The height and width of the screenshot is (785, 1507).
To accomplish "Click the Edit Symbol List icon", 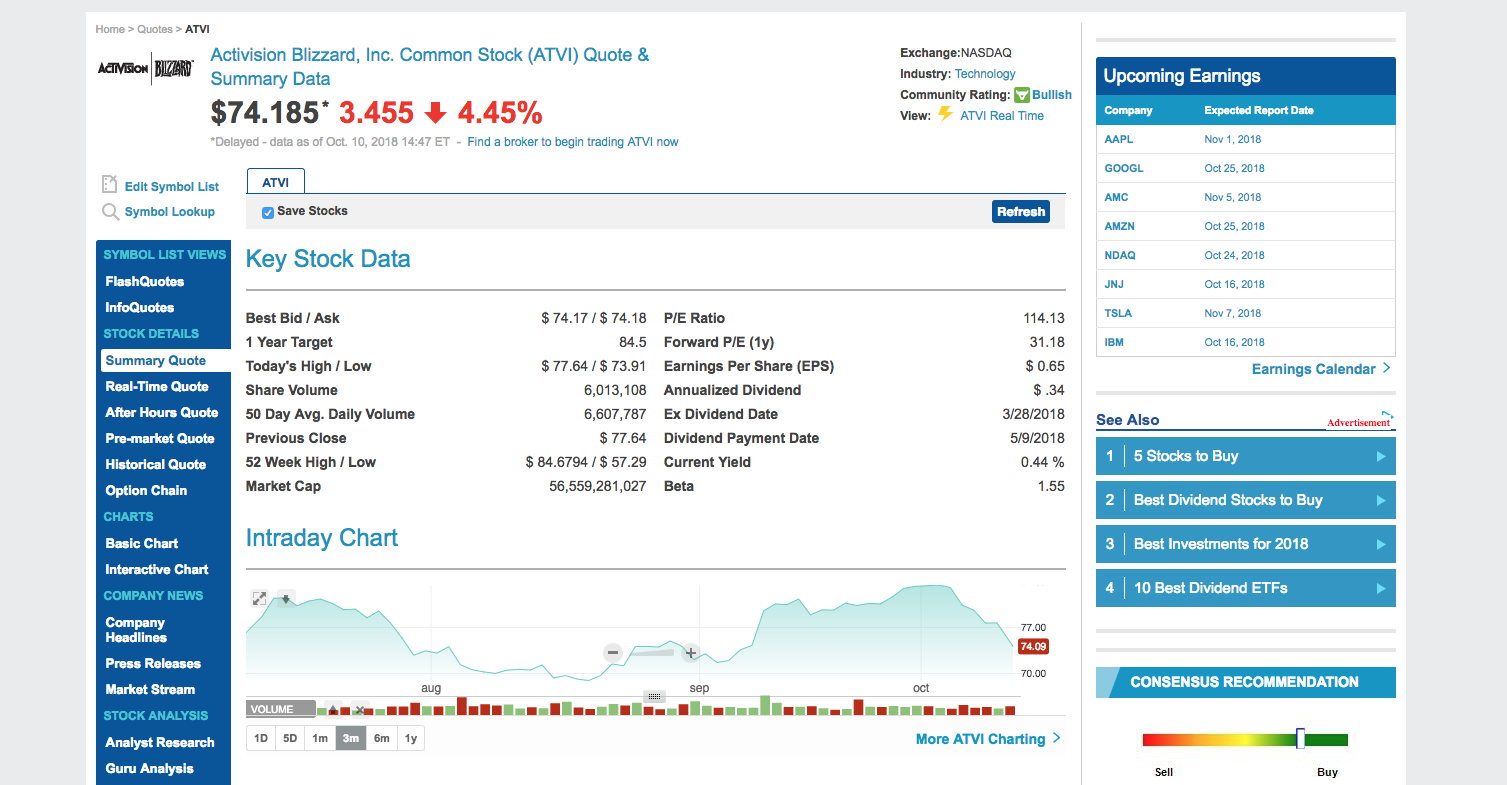I will 110,185.
